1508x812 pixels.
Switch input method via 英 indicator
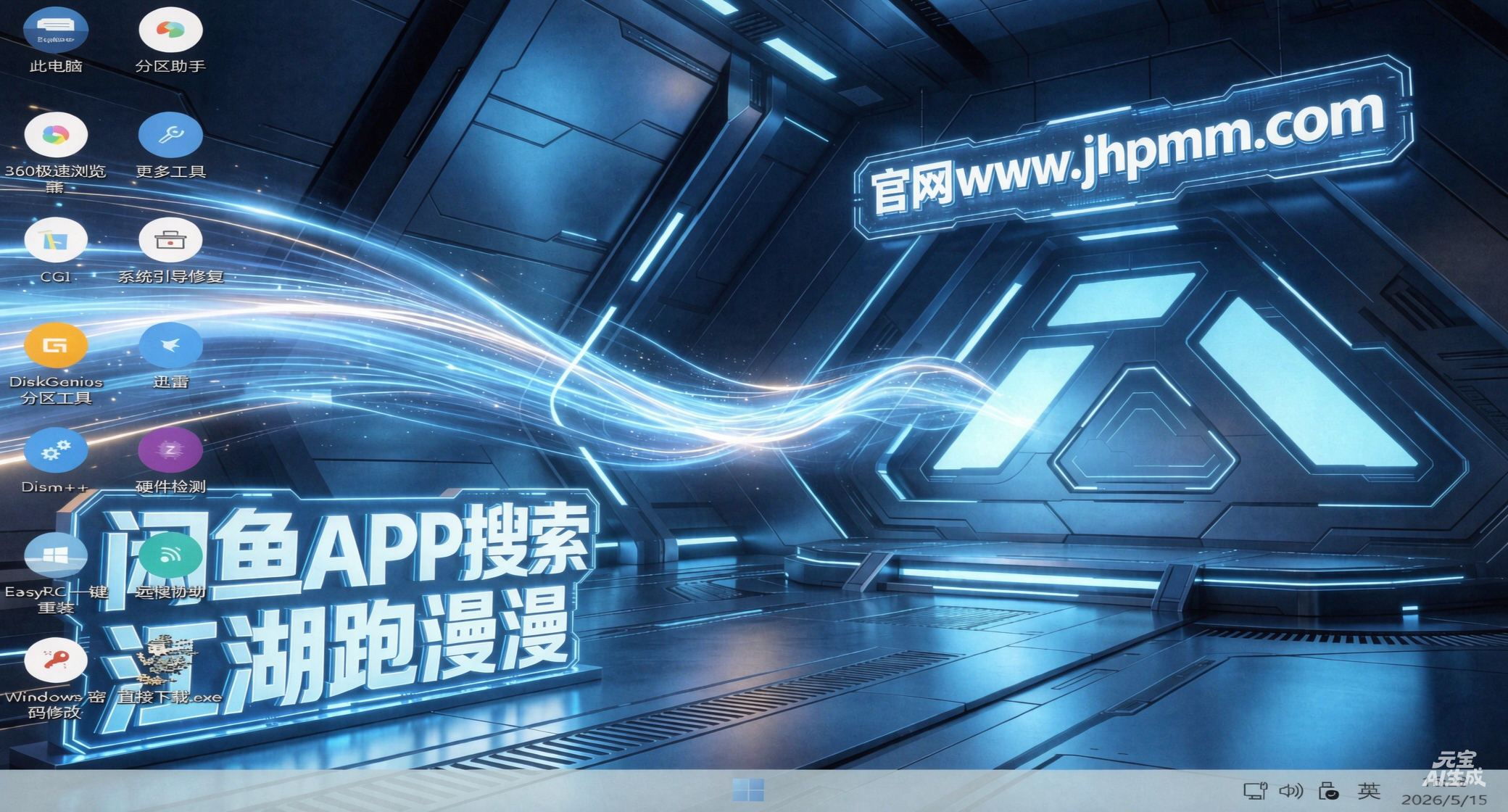(x=1369, y=791)
